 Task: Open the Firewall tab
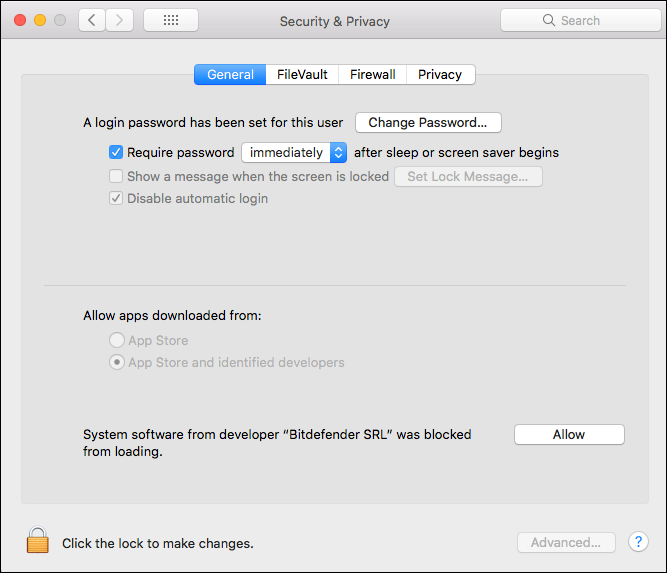(373, 74)
